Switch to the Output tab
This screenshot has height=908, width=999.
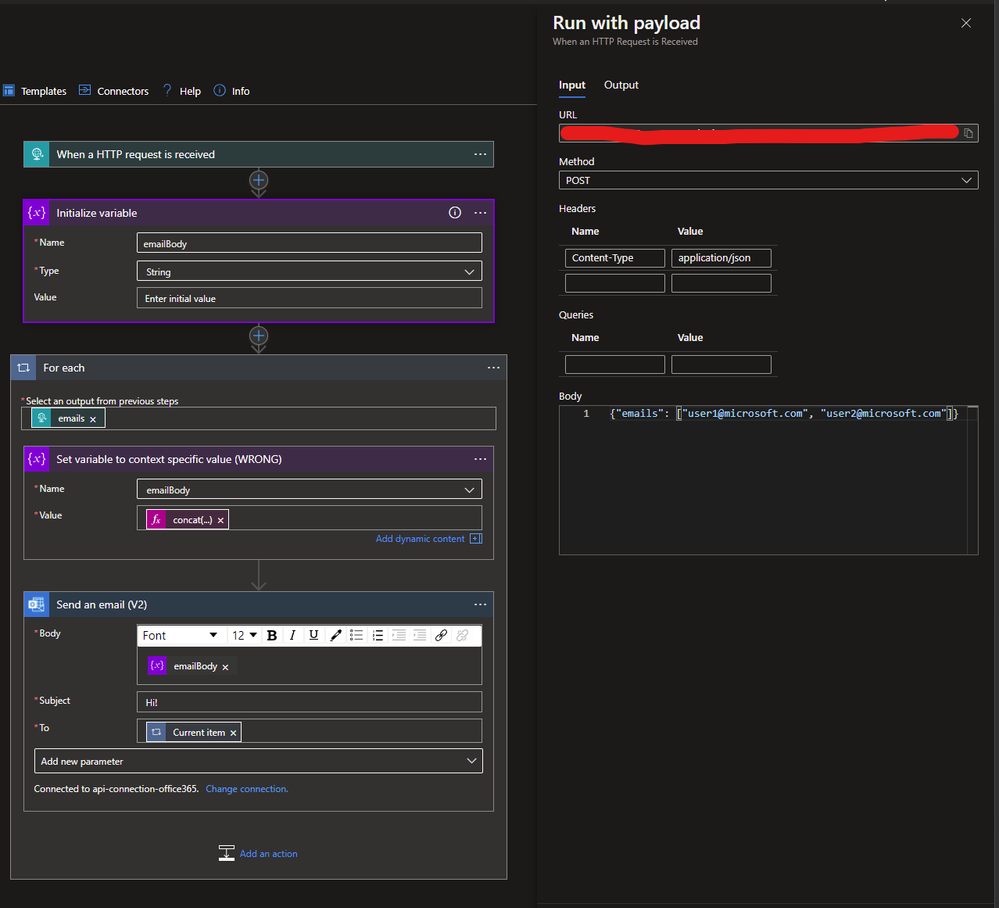pyautogui.click(x=621, y=85)
